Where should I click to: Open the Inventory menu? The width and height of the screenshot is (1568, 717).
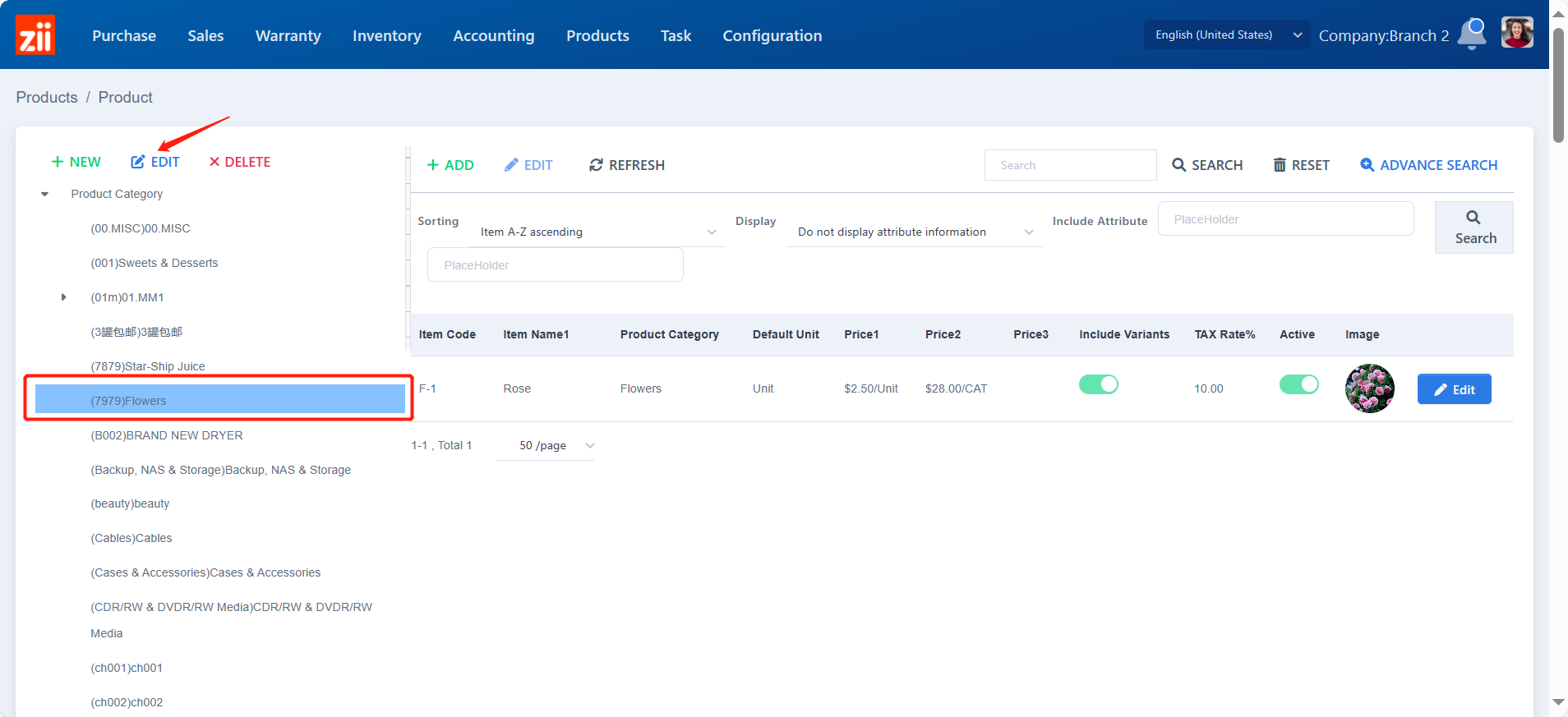386,35
